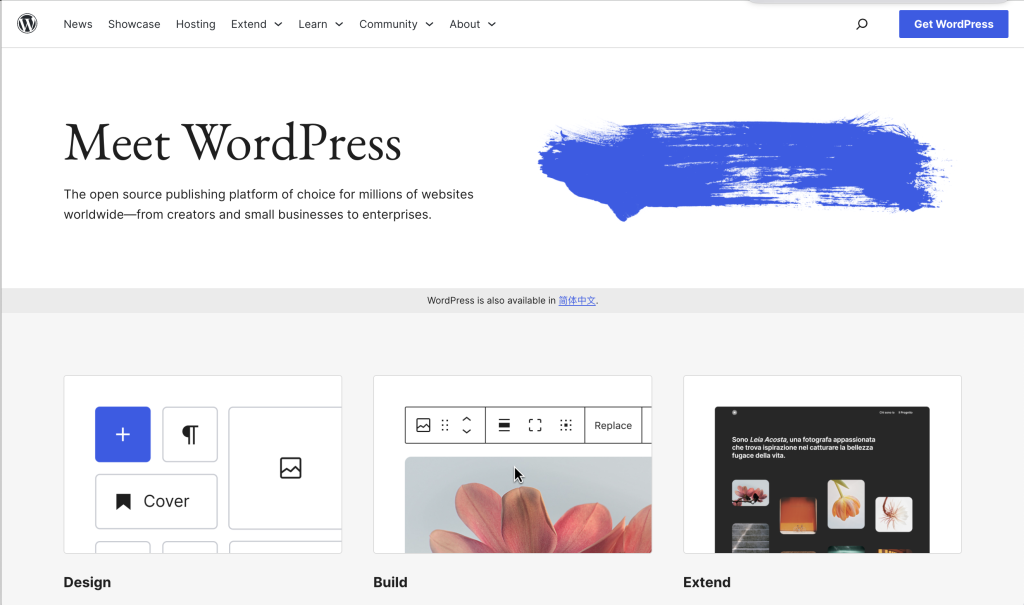
Task: Click the align icon in block toolbar
Action: (505, 425)
